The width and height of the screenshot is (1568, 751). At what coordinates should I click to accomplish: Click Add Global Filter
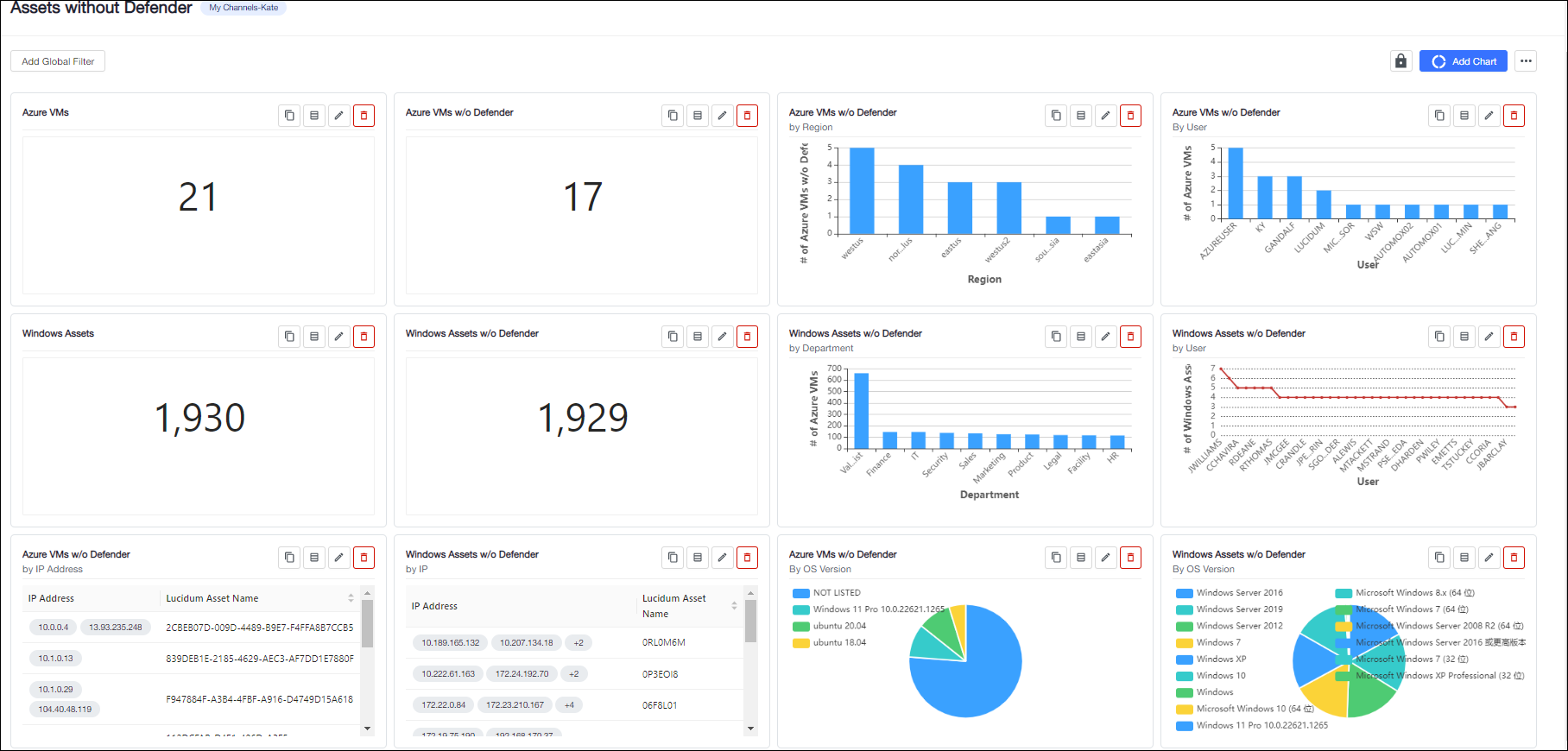(x=58, y=61)
